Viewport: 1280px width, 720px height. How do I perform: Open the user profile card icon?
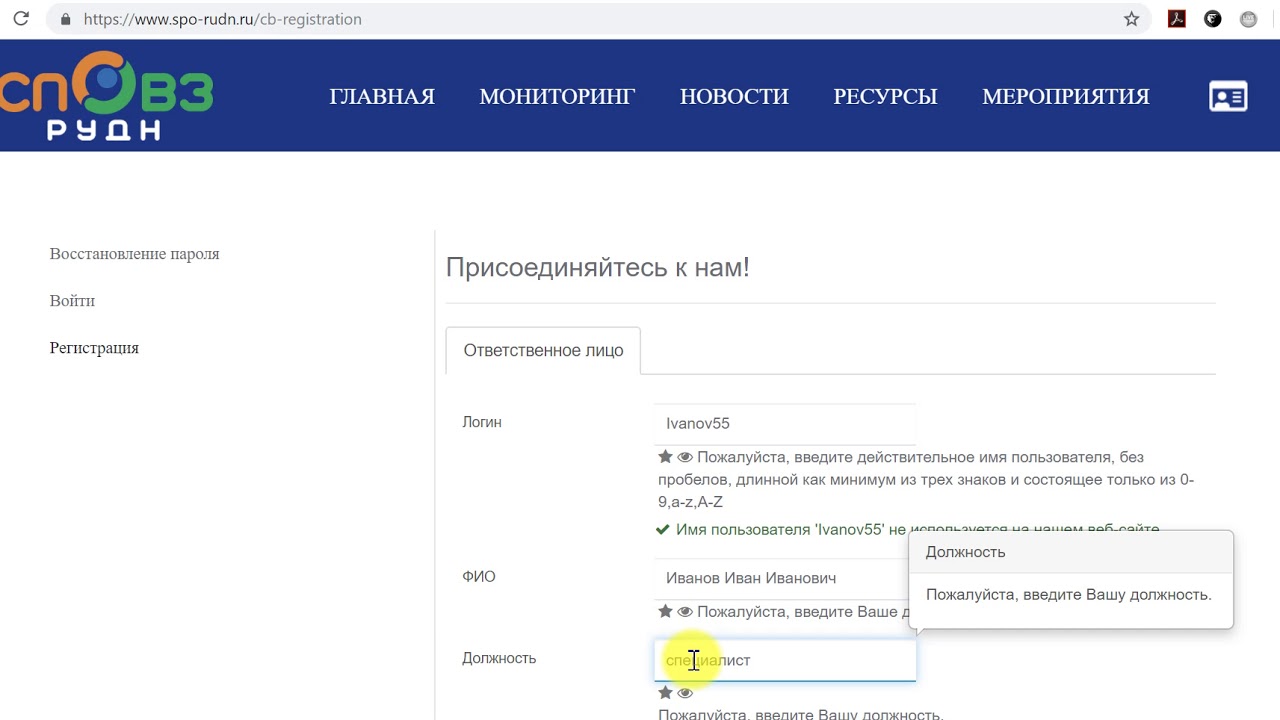click(x=1228, y=96)
